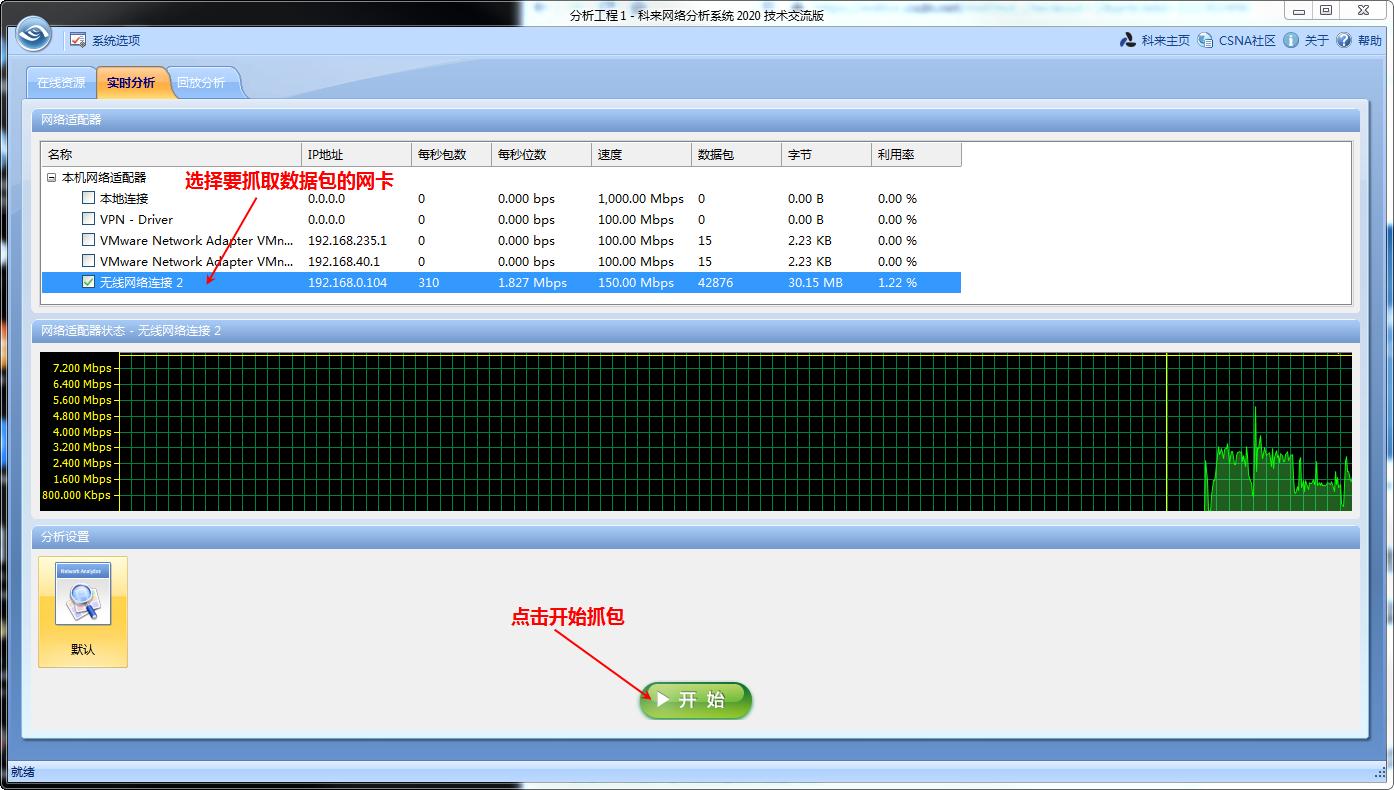The image size is (1394, 790).
Task: Select the 默认 analysis profile icon
Action: [x=83, y=611]
